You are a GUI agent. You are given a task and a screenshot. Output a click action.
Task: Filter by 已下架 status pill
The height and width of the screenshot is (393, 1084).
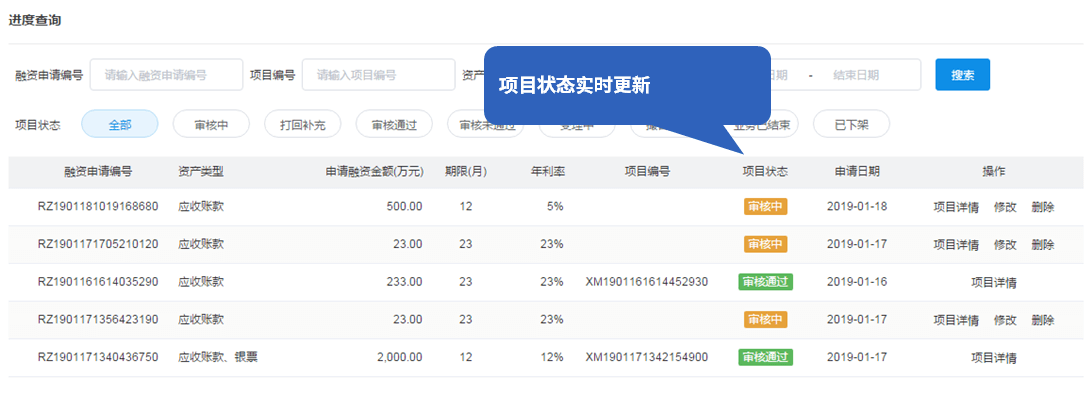tap(851, 125)
